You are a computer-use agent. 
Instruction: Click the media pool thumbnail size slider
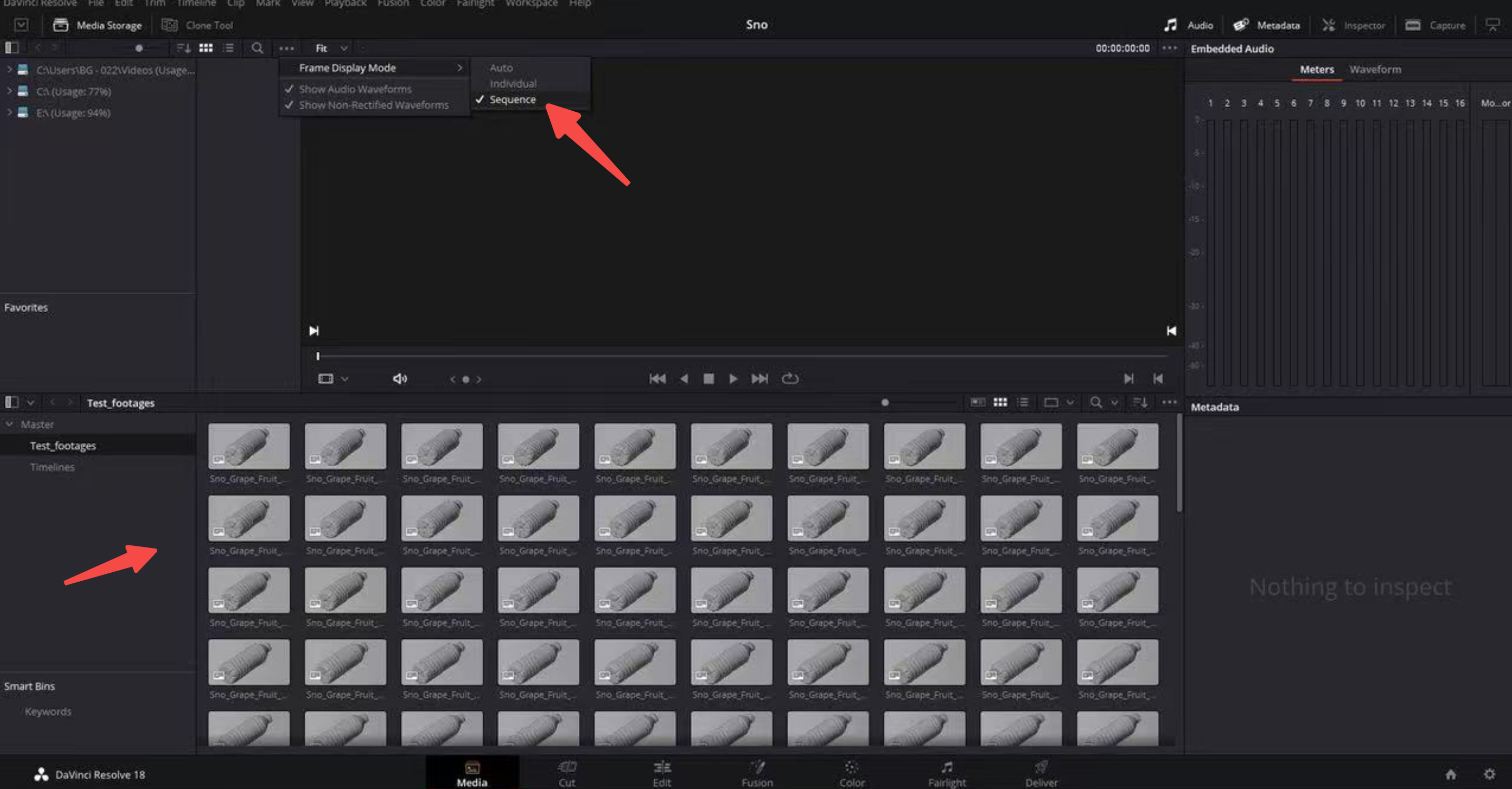pyautogui.click(x=885, y=402)
